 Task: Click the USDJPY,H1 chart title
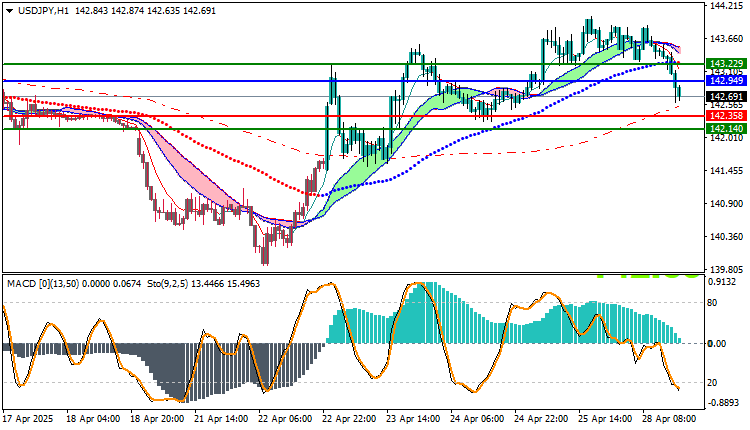pos(43,11)
